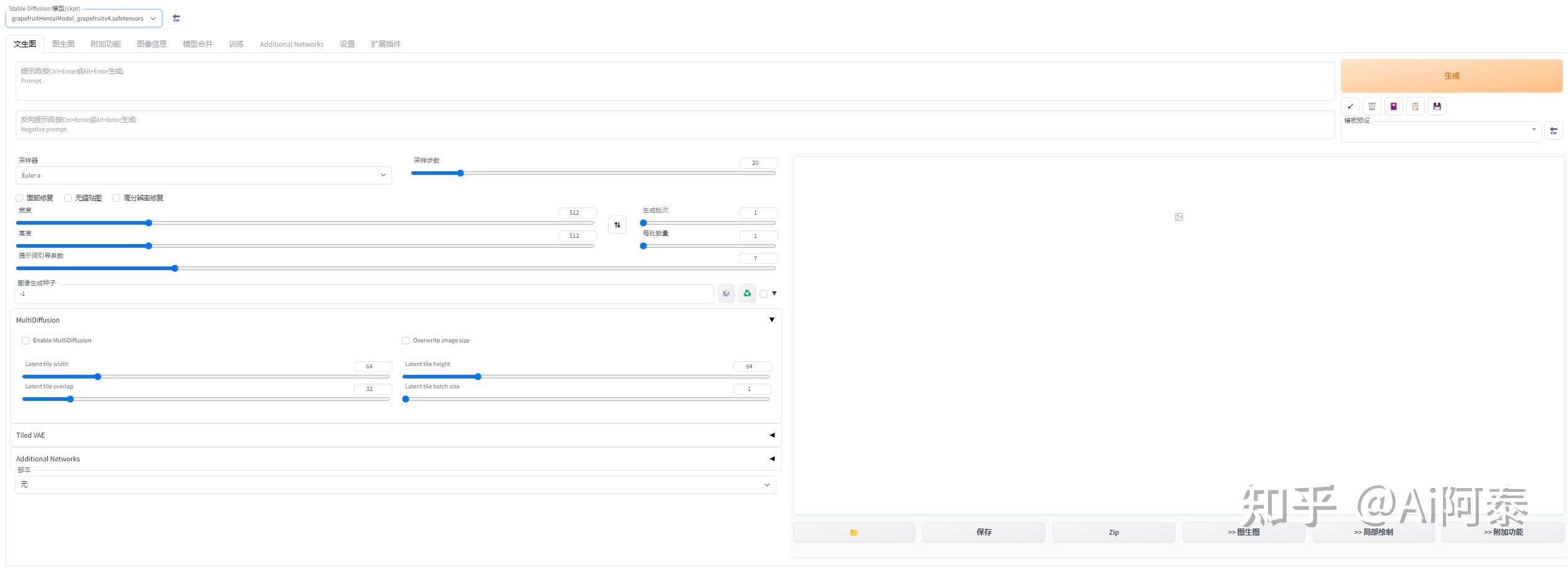Screen dimensions: 1568x569
Task: Click the refresh icon beside the checkpoint dropdown
Action: (x=176, y=18)
